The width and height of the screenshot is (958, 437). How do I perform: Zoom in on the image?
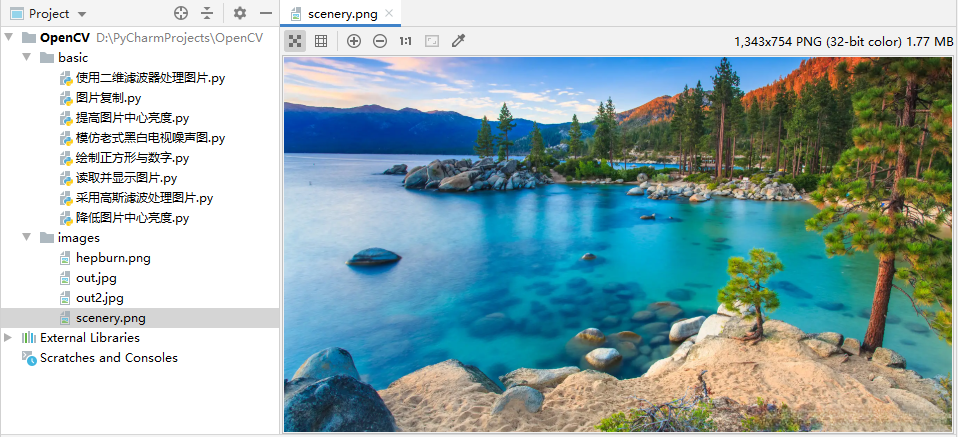point(354,41)
